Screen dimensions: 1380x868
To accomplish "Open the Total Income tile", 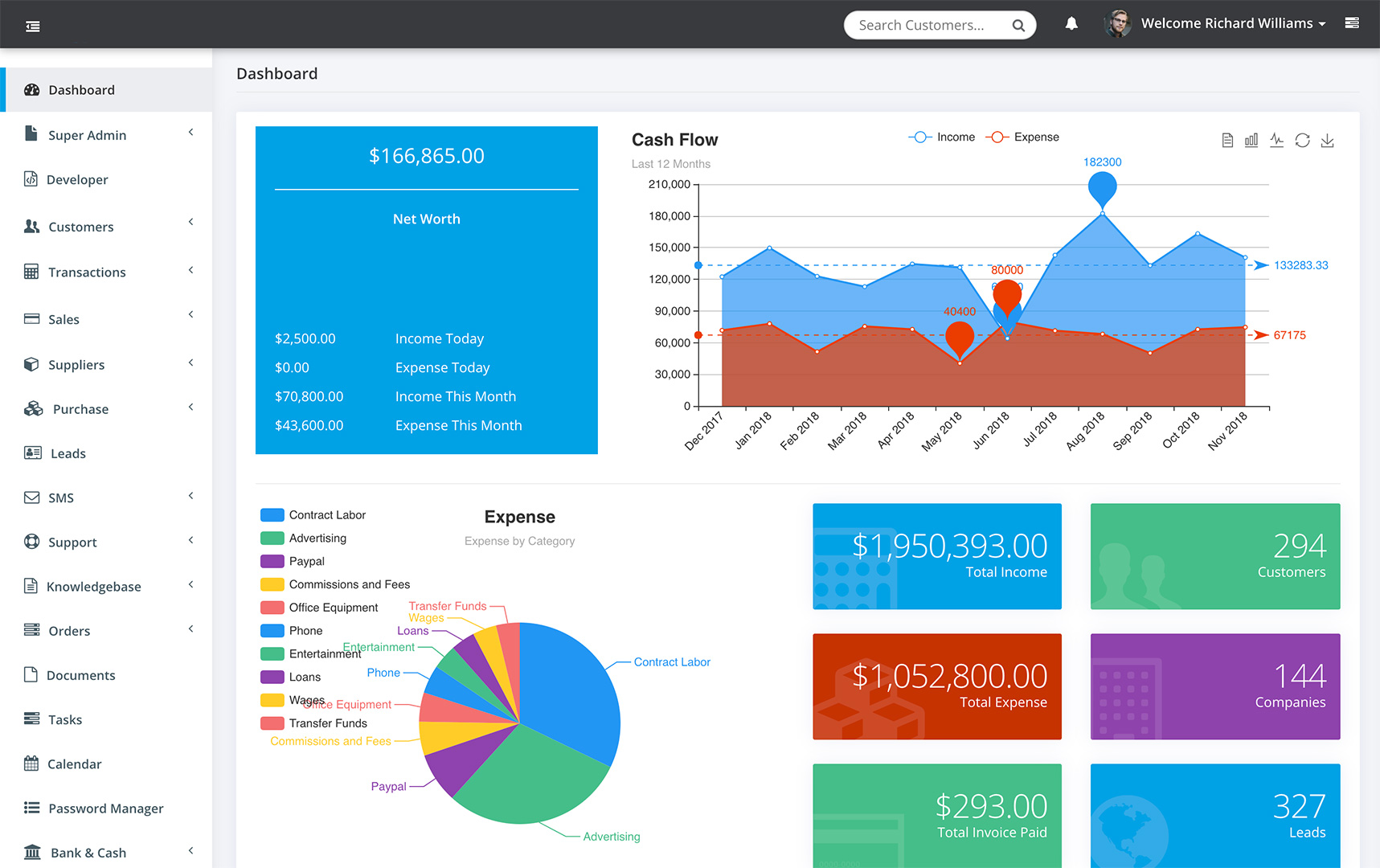I will coord(936,556).
